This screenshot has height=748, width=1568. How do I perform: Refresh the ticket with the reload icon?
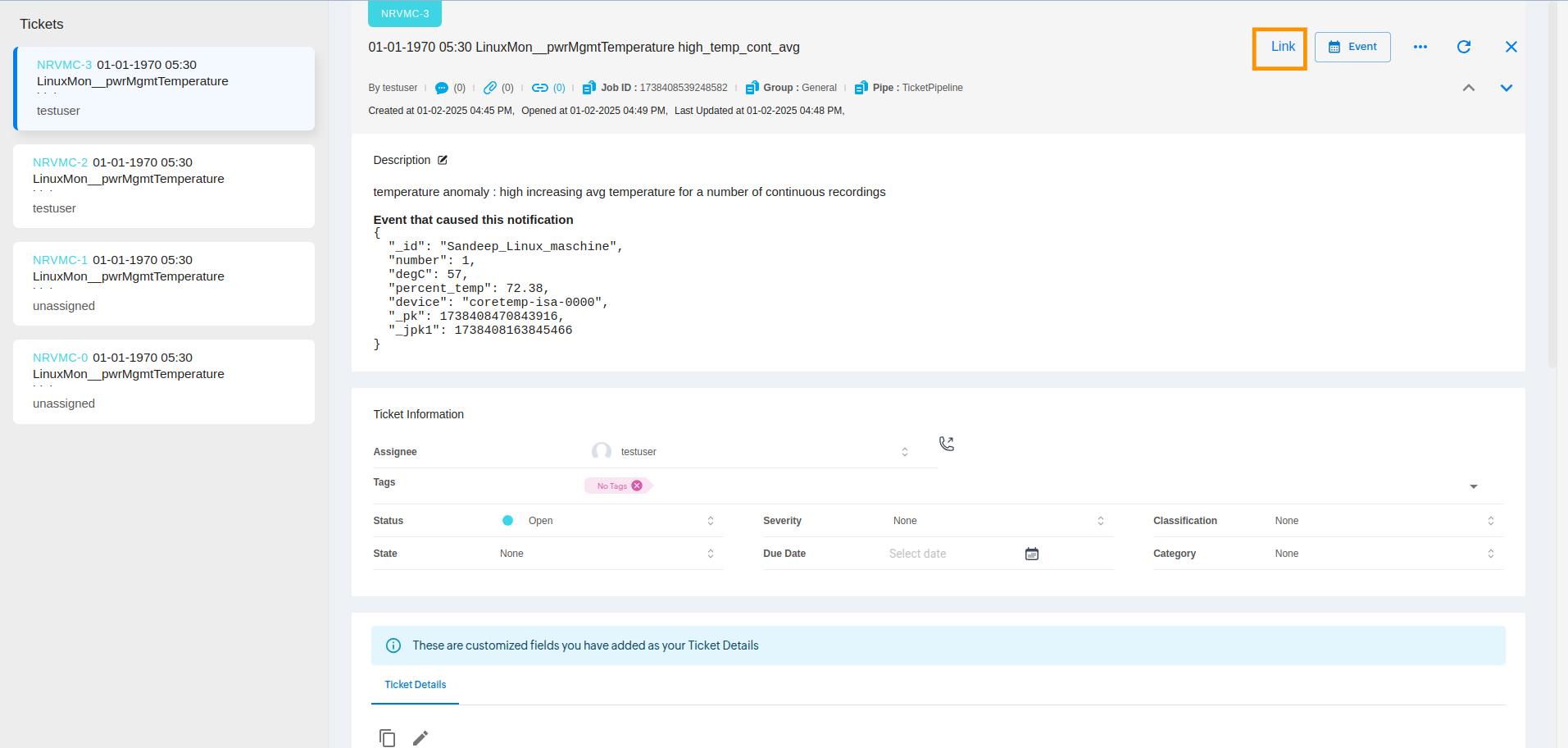[1464, 47]
